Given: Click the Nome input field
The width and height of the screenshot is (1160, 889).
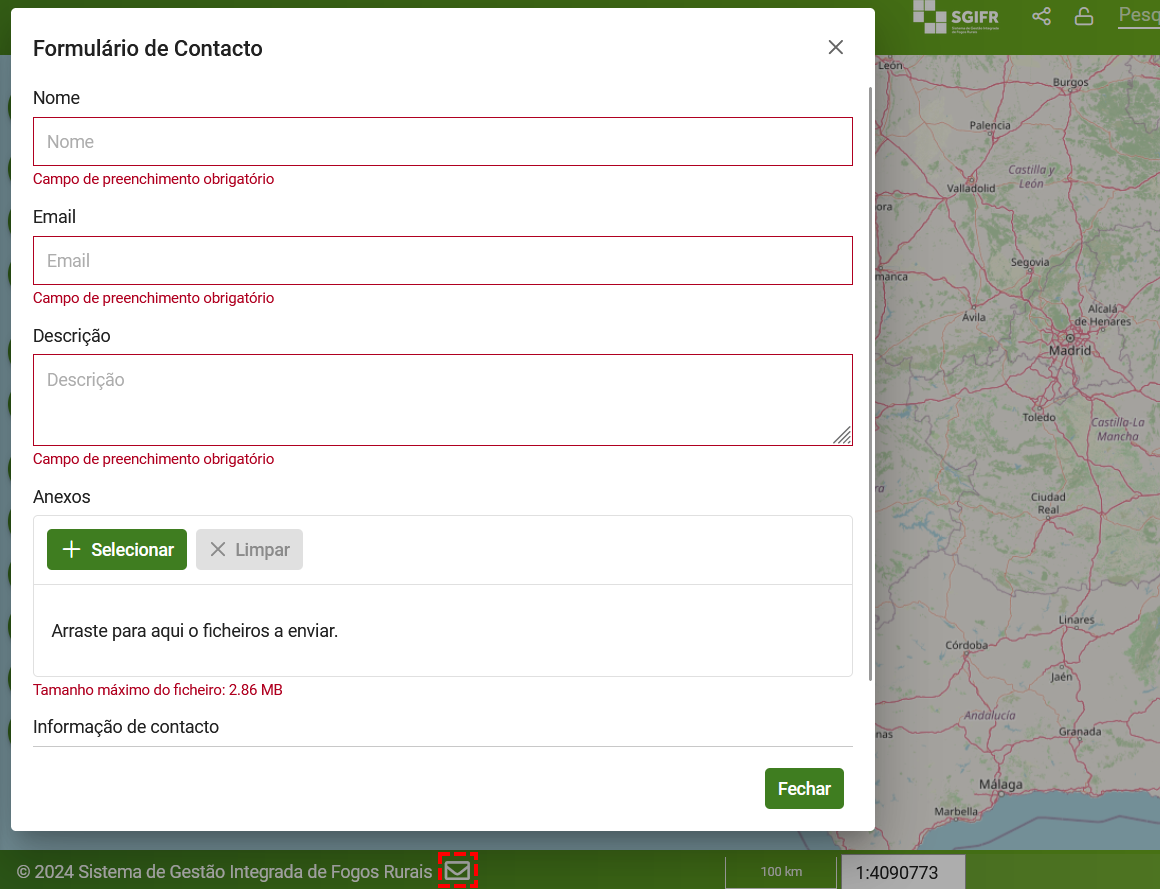Looking at the screenshot, I should [x=442, y=141].
